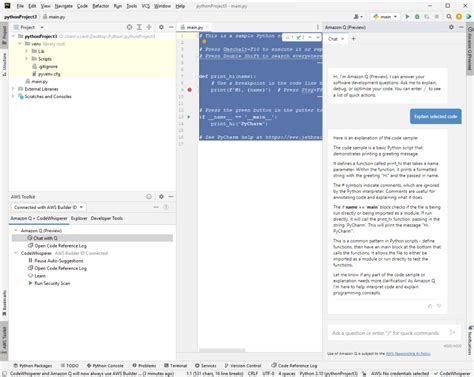
Task: Open AWS Toolkit panel gear options
Action: tap(161, 197)
